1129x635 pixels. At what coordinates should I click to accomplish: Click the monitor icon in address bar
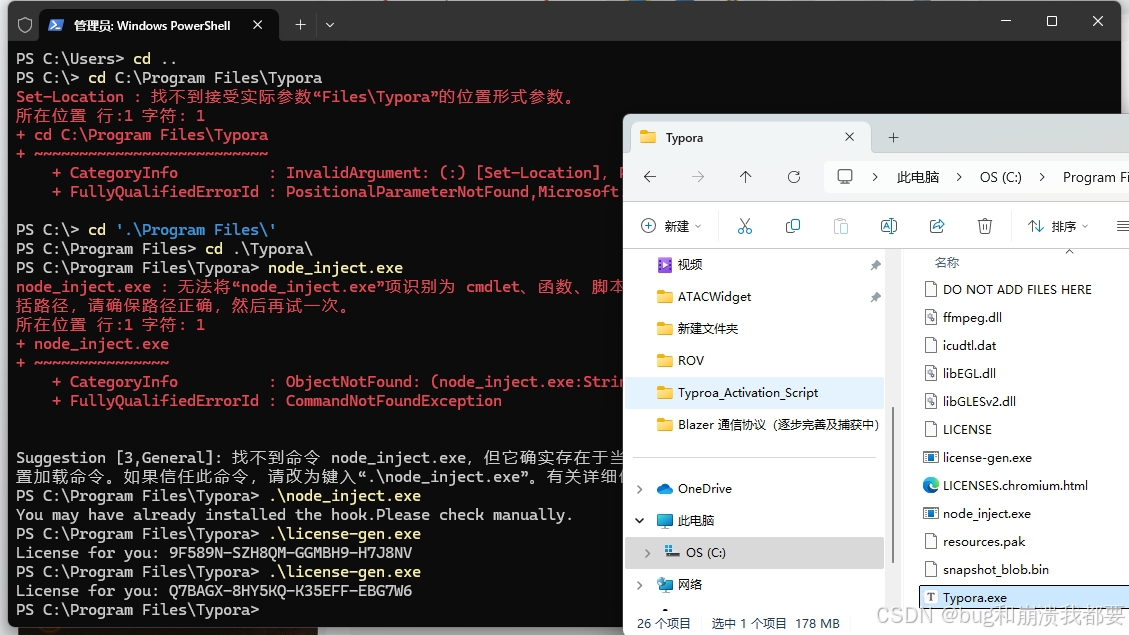coord(845,176)
